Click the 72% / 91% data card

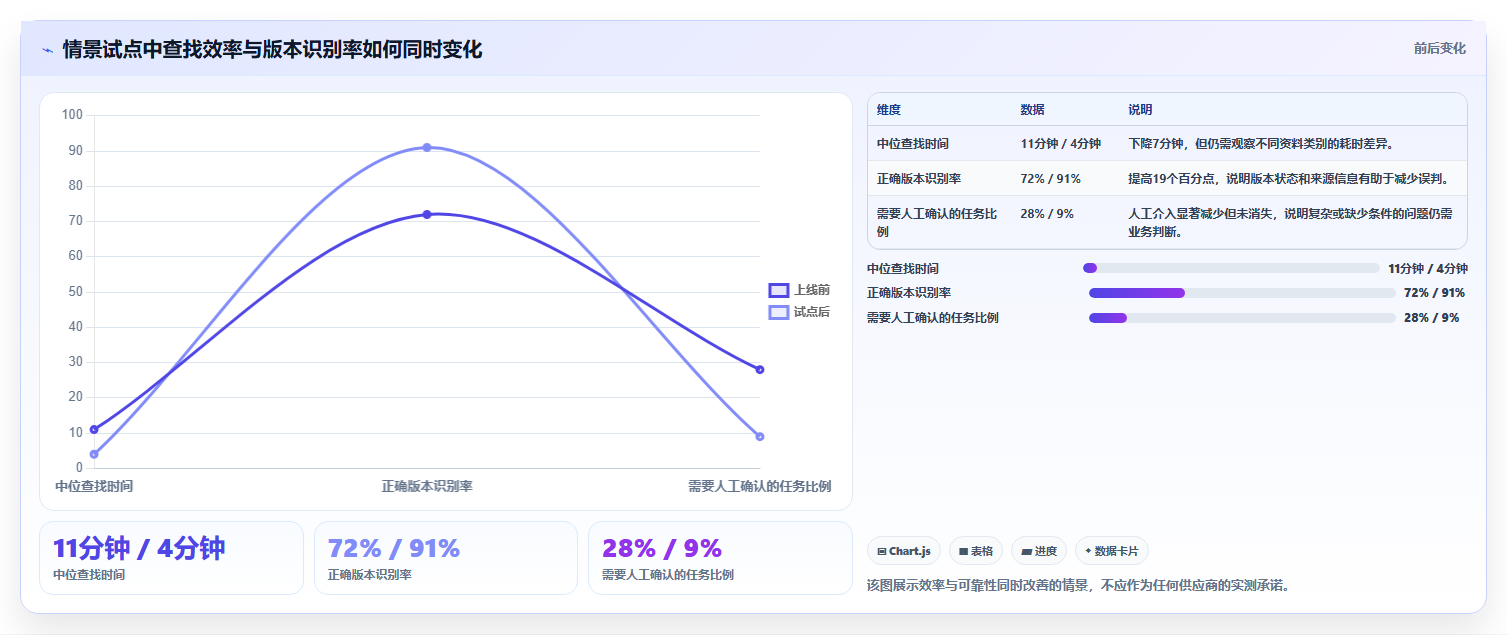(x=446, y=558)
